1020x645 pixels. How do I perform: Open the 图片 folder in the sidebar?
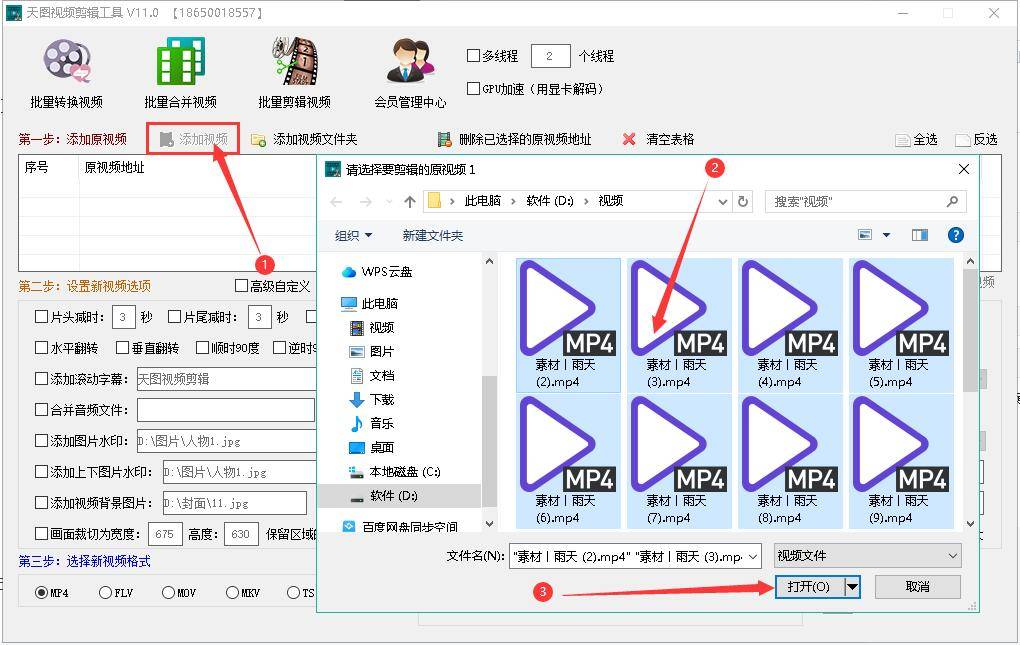coord(372,351)
